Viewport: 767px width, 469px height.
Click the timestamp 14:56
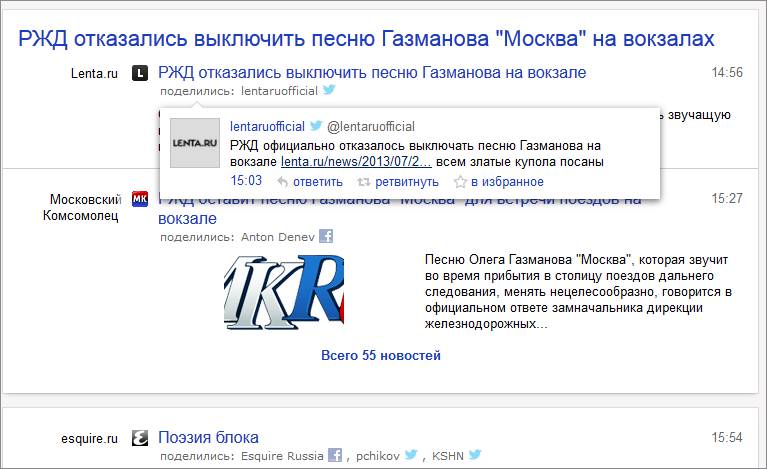click(727, 72)
